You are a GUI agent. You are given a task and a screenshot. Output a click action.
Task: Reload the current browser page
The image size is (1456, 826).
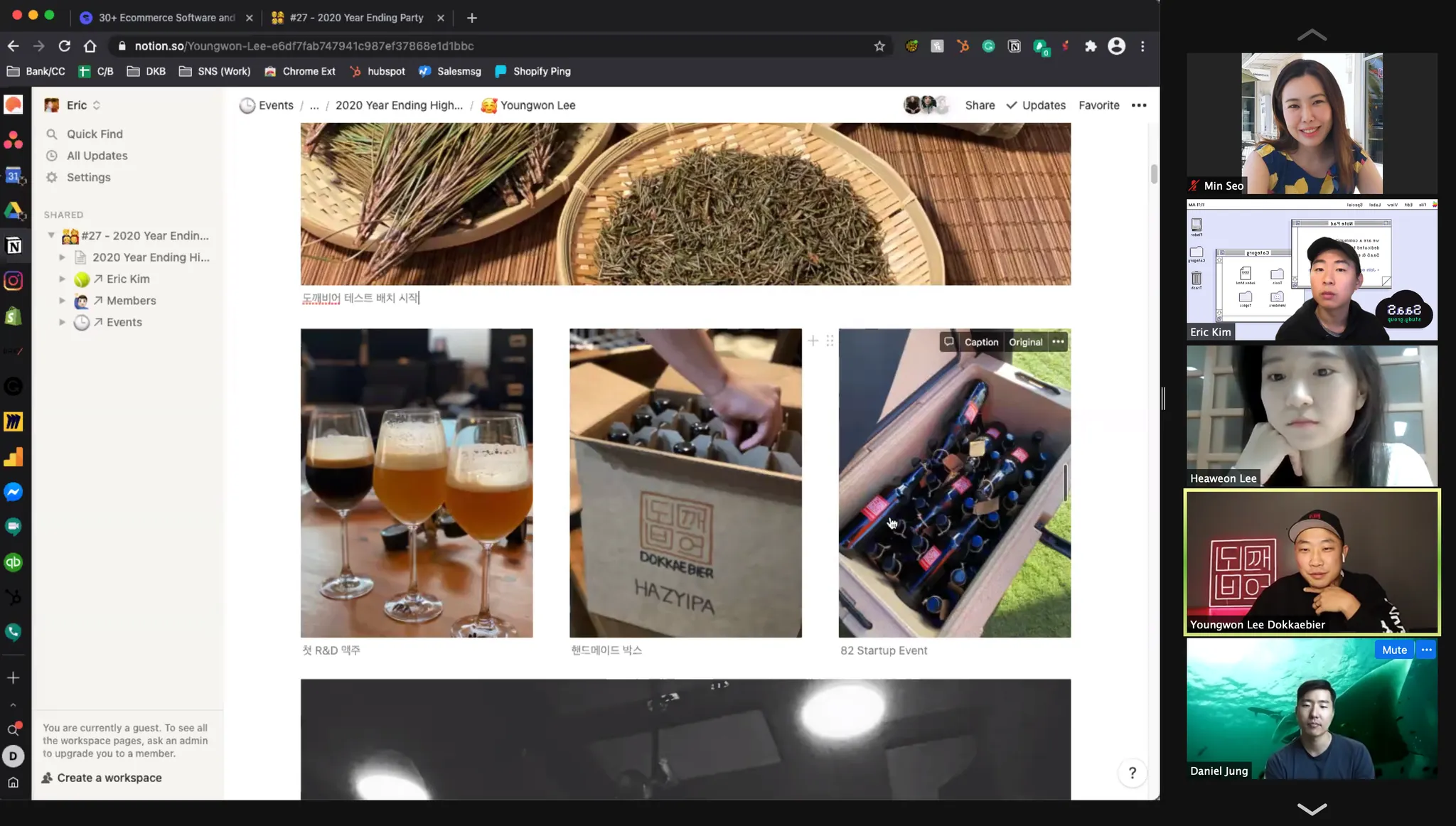(x=64, y=46)
